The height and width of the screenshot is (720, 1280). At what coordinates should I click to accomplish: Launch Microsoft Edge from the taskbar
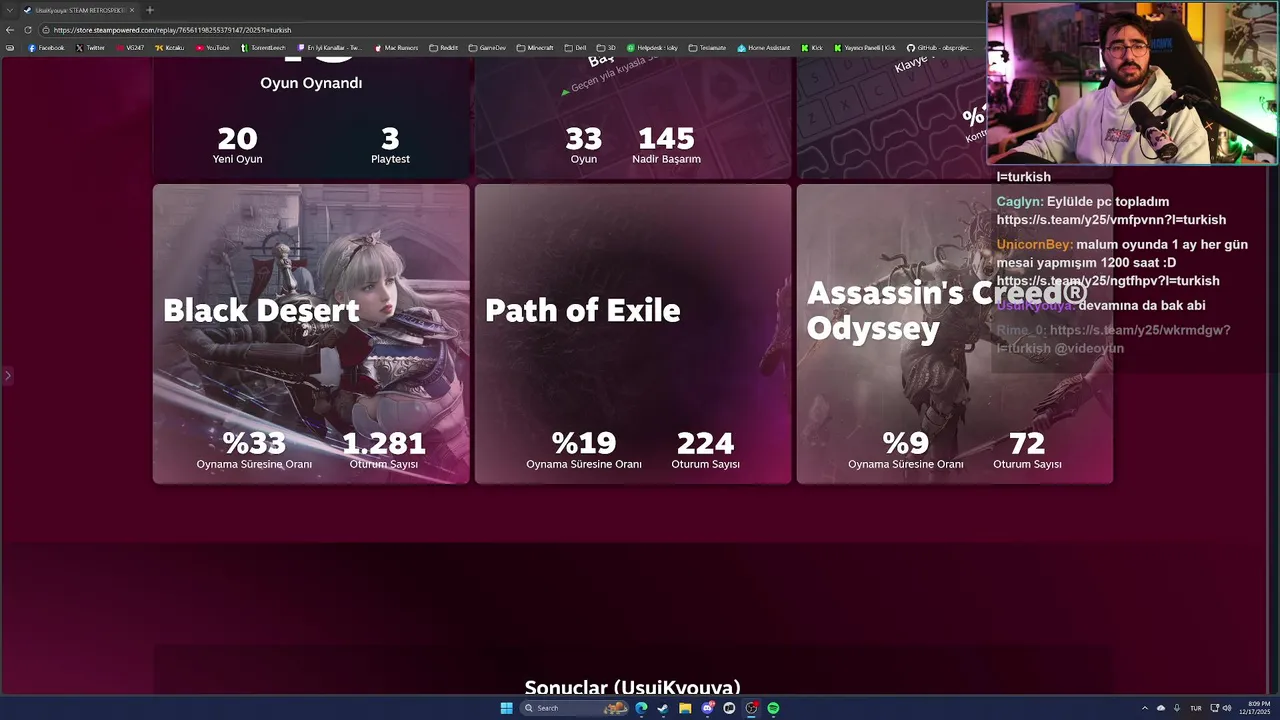tap(641, 708)
